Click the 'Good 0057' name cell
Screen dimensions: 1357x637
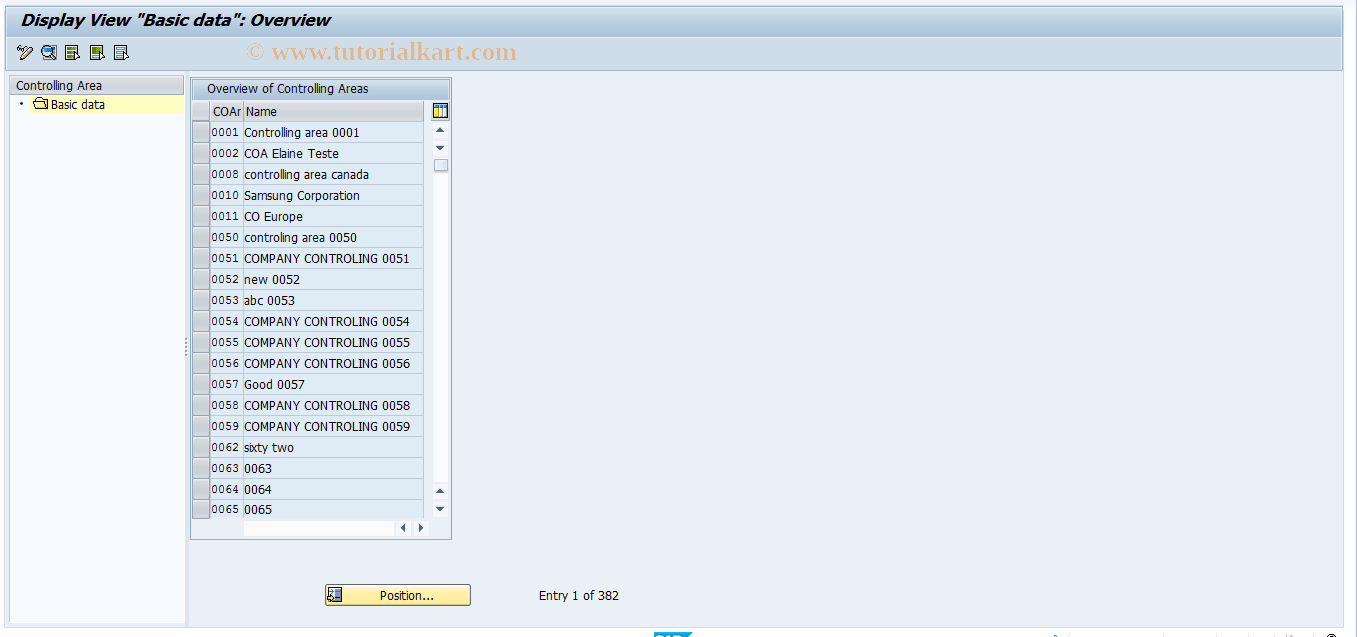tap(333, 384)
